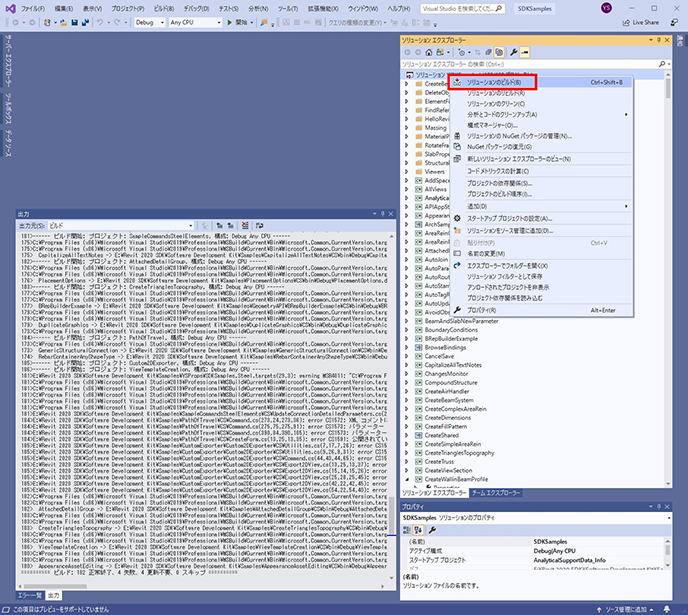Toggle word wrap in Output panel
The width and height of the screenshot is (688, 615).
(x=260, y=225)
